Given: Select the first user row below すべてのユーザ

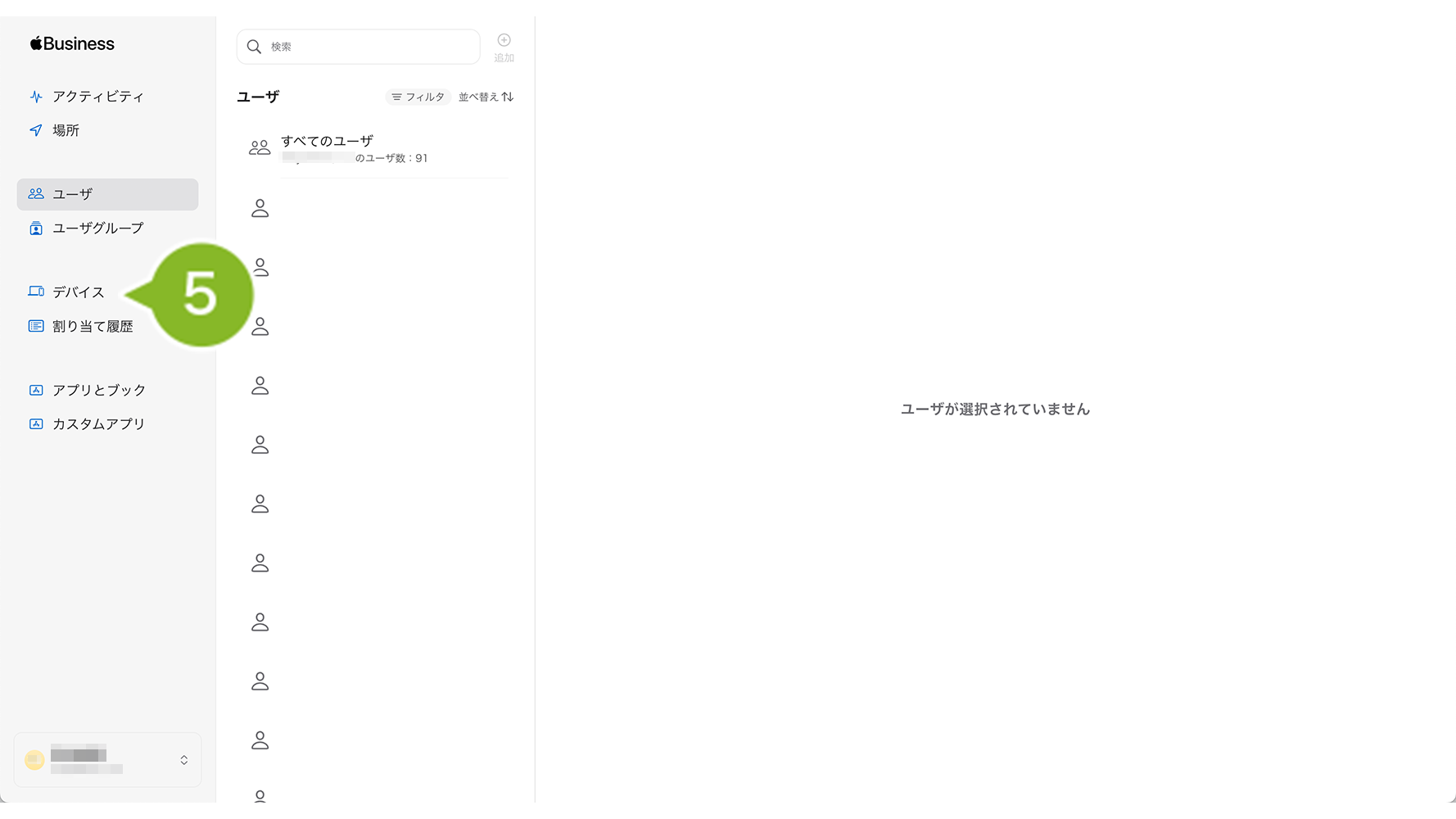Looking at the screenshot, I should coord(376,208).
